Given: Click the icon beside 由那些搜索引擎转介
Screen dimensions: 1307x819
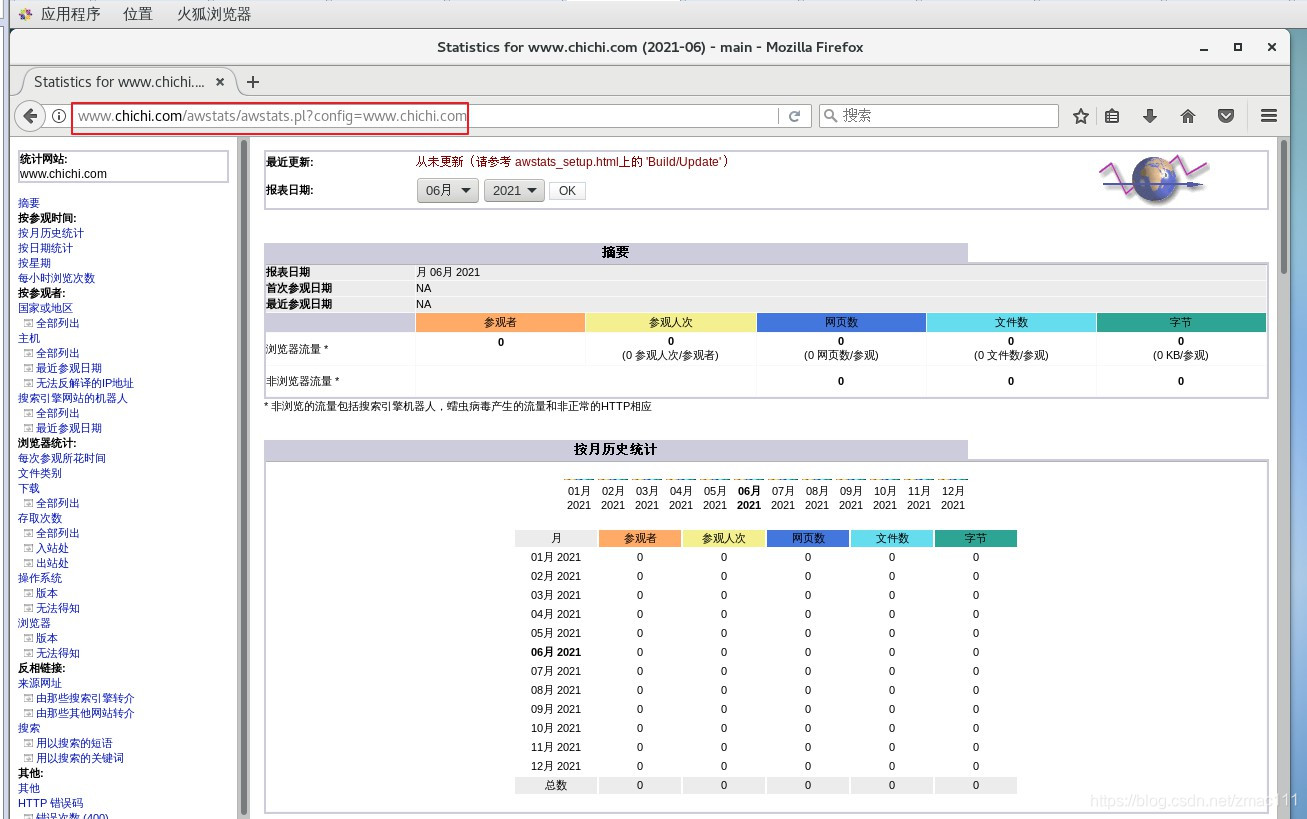Looking at the screenshot, I should (28, 698).
